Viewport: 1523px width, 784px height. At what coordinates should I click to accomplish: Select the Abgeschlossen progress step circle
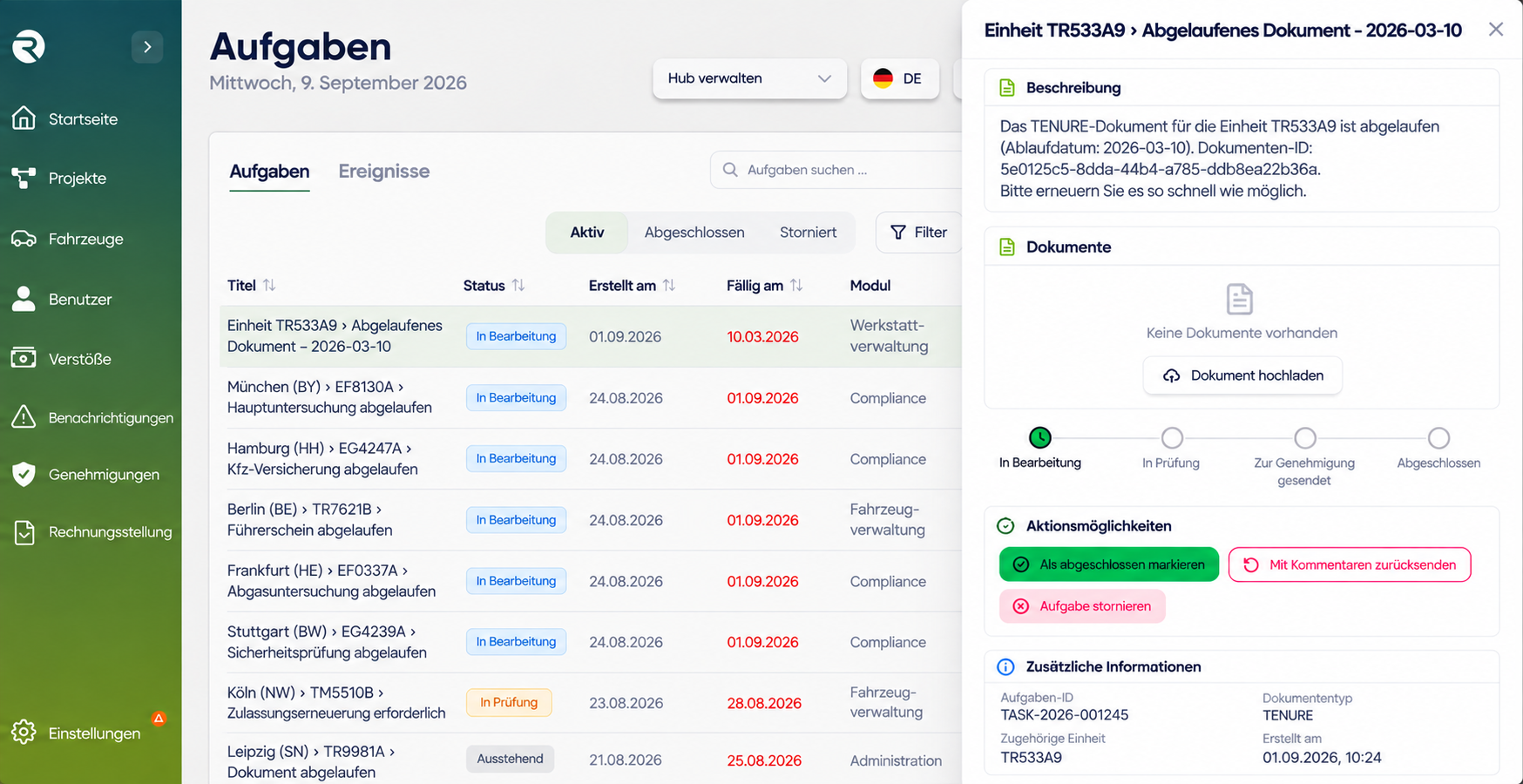tap(1438, 437)
